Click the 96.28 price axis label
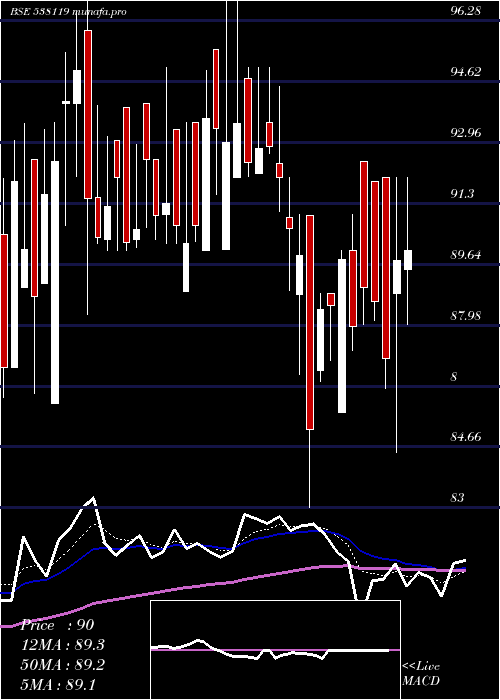This screenshot has width=500, height=700. [465, 11]
